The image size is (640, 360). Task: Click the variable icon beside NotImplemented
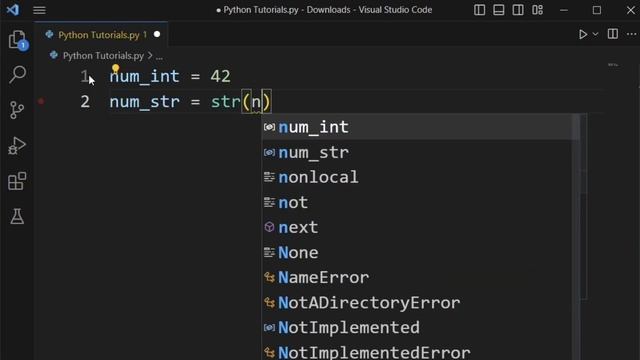coord(269,327)
